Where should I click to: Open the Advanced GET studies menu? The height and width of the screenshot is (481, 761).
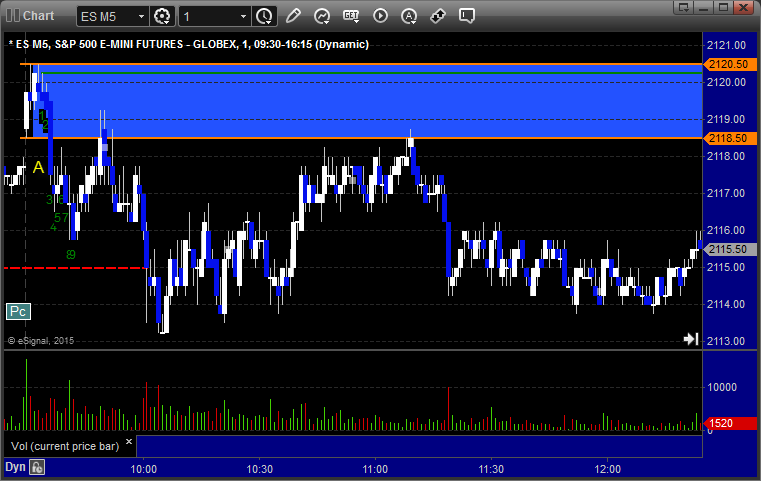pos(350,16)
